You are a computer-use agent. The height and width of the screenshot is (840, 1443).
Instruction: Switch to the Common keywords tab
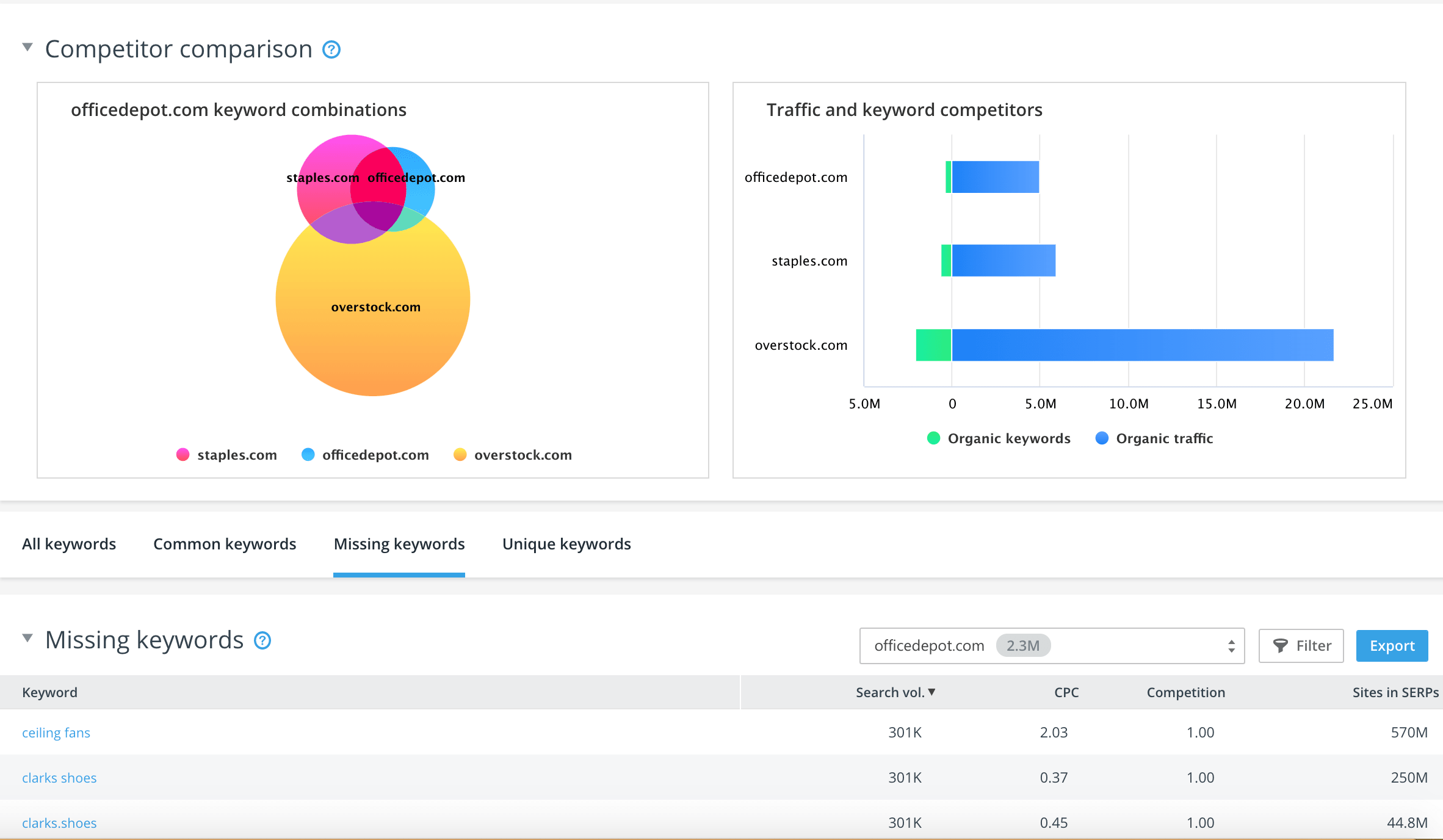point(224,544)
